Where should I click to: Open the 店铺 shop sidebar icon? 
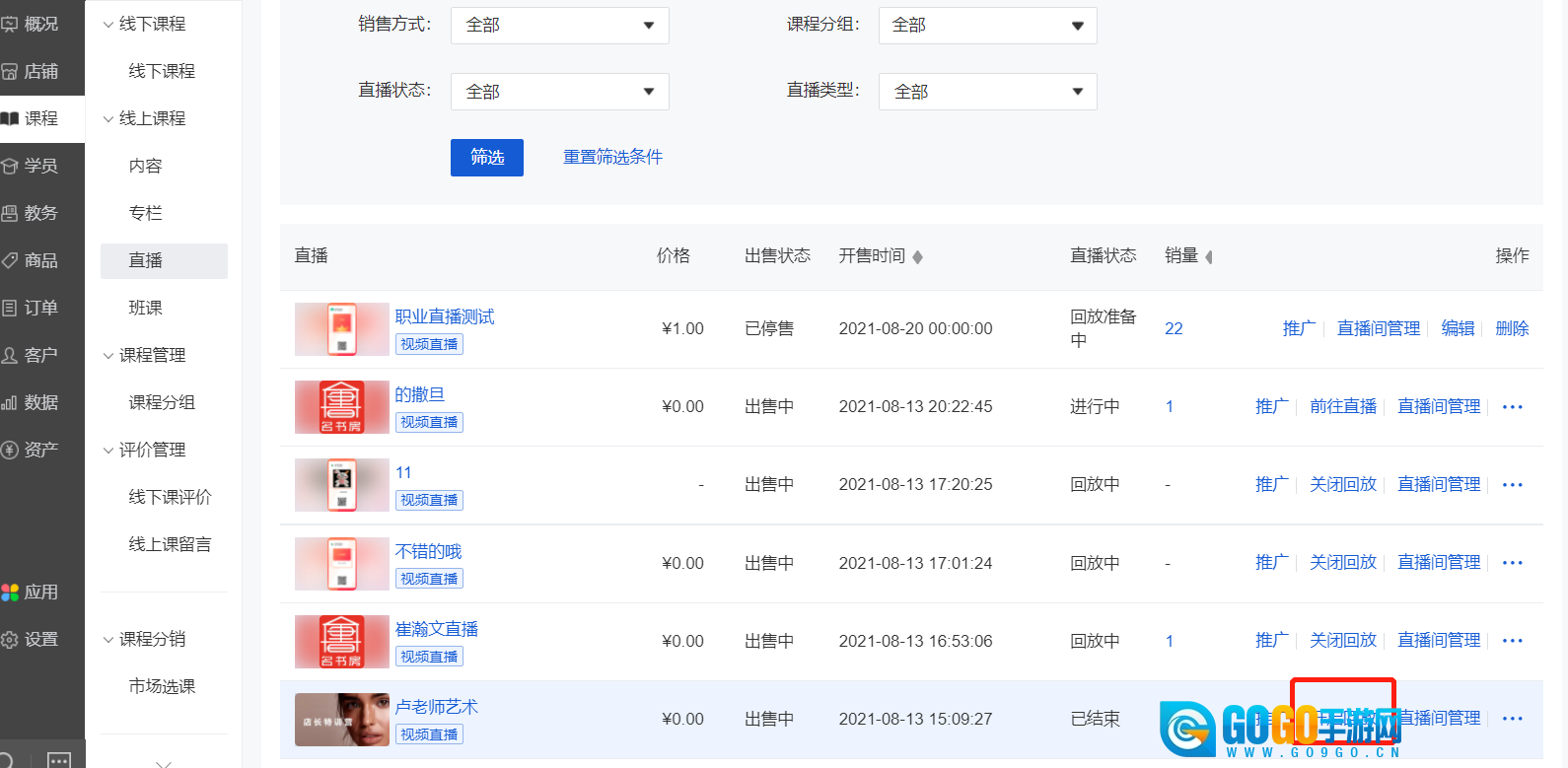(x=10, y=71)
